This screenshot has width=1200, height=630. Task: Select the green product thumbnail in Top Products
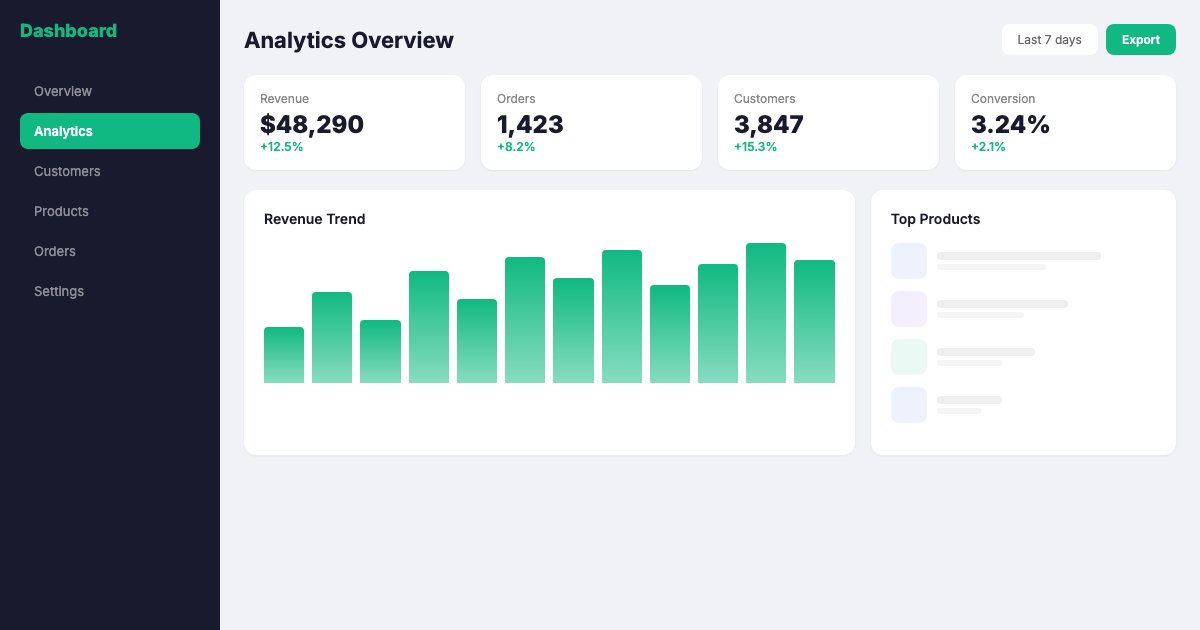tap(908, 356)
